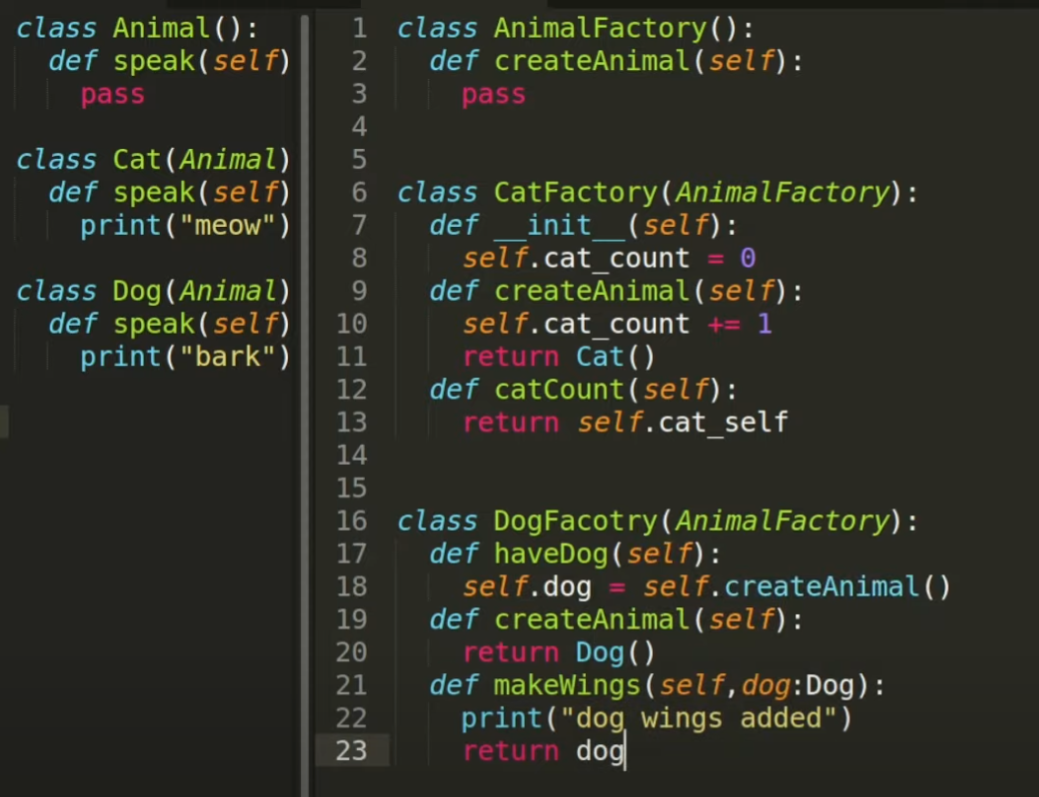The height and width of the screenshot is (797, 1039).
Task: Click the left pane's vertical scrollbar
Action: coord(305,404)
